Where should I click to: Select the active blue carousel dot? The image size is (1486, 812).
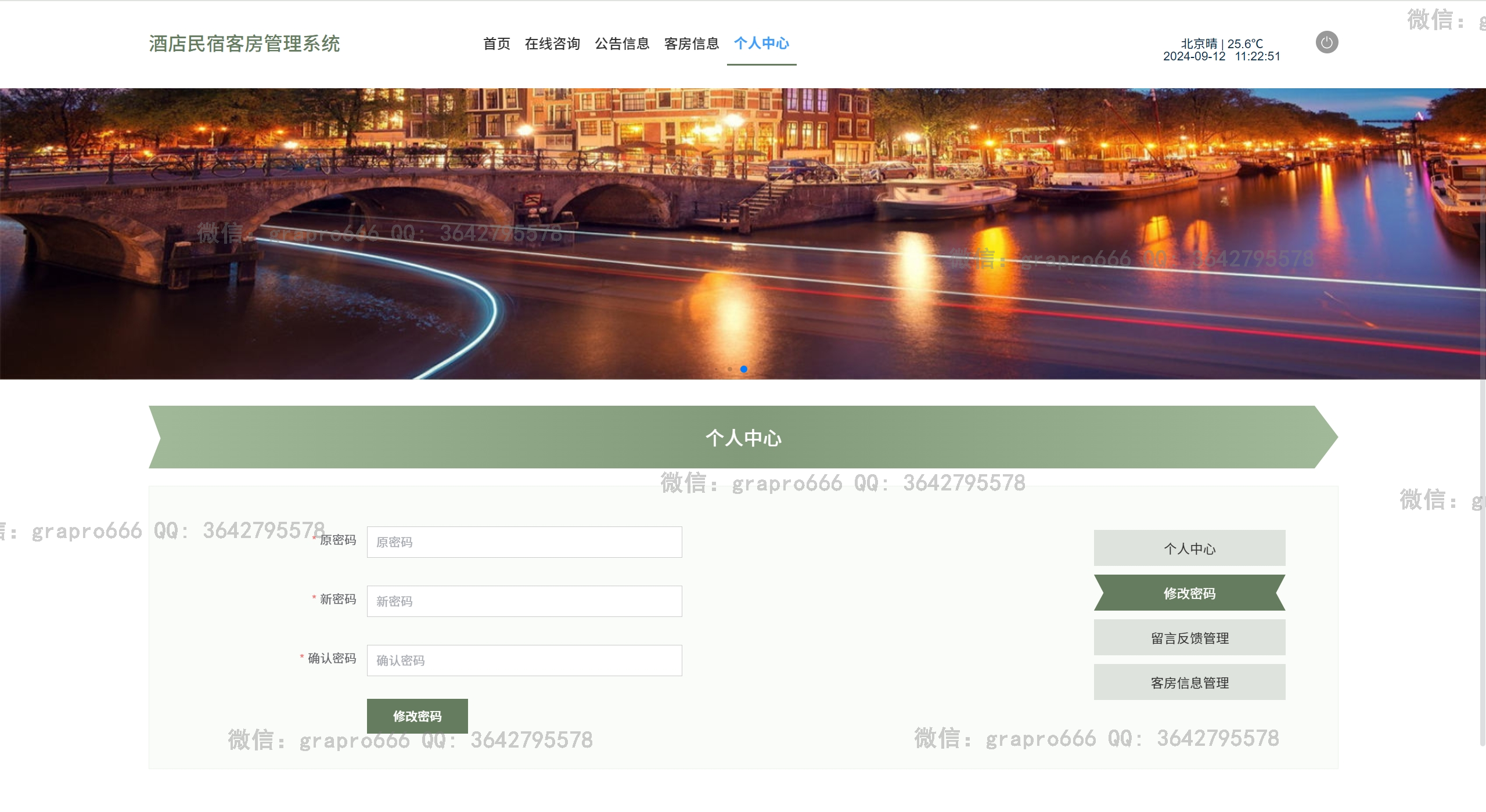pyautogui.click(x=743, y=369)
